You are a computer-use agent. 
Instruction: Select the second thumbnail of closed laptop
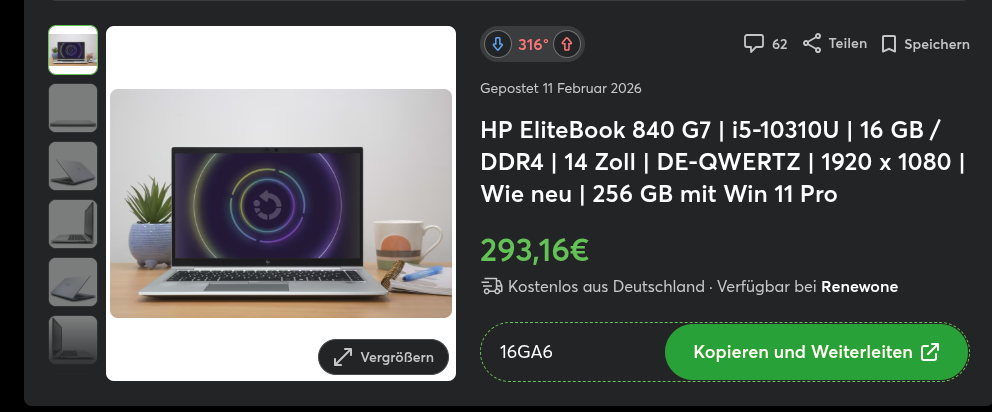click(73, 108)
